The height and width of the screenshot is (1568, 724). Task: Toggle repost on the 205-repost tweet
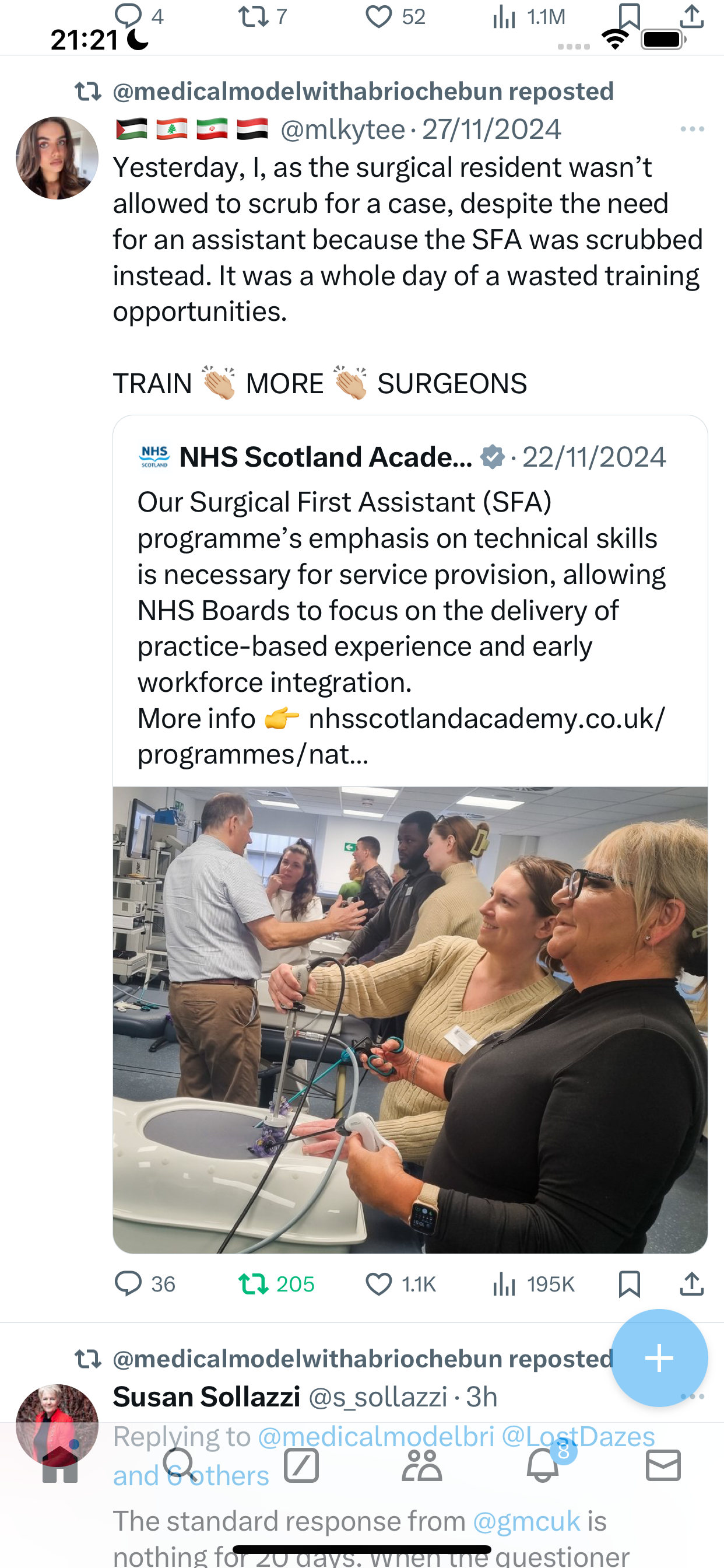pos(276,1284)
